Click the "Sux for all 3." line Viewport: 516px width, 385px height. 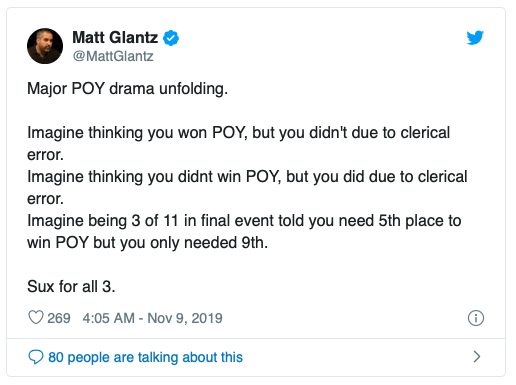[x=71, y=286]
